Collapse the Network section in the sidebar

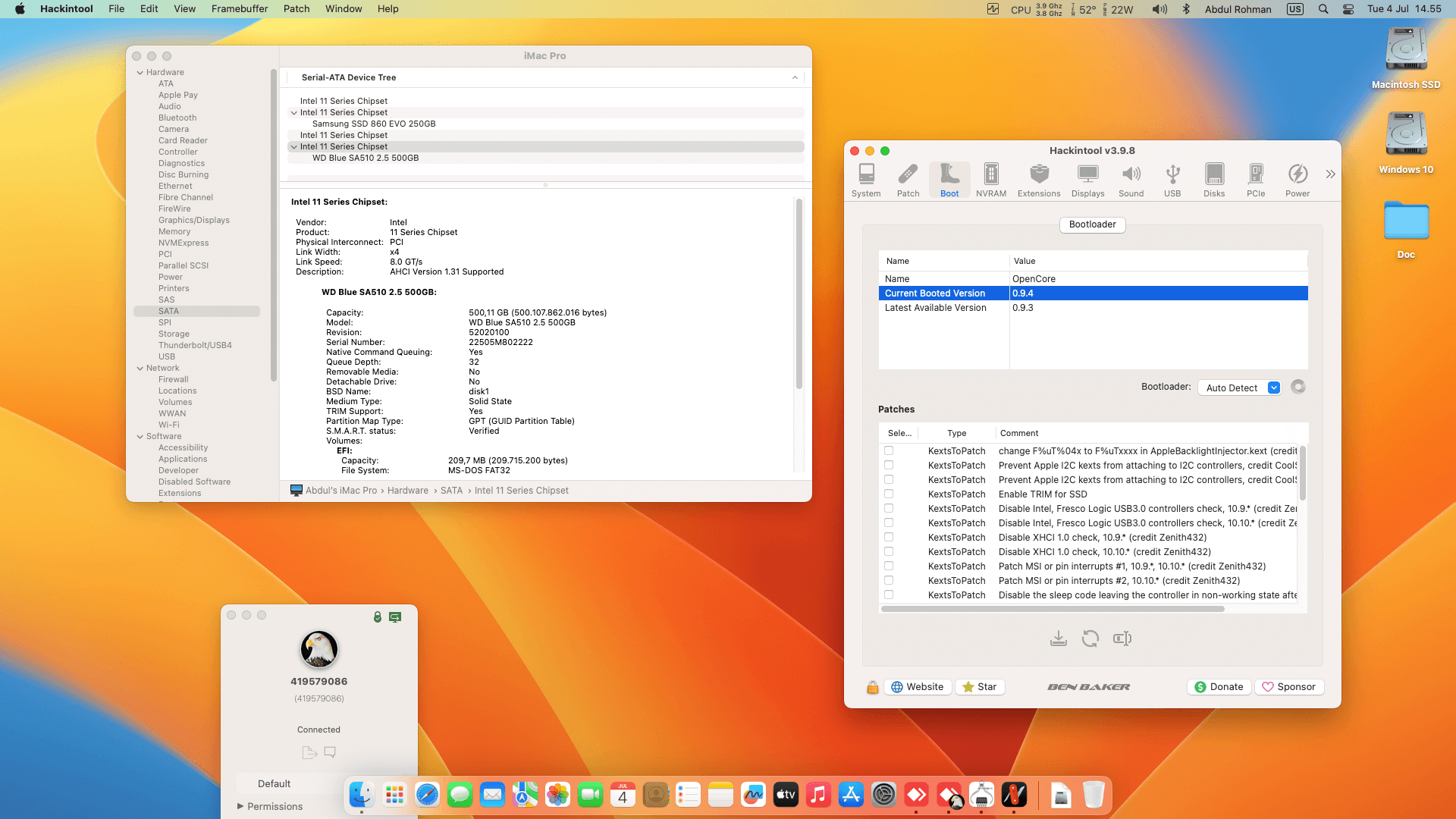pyautogui.click(x=140, y=368)
